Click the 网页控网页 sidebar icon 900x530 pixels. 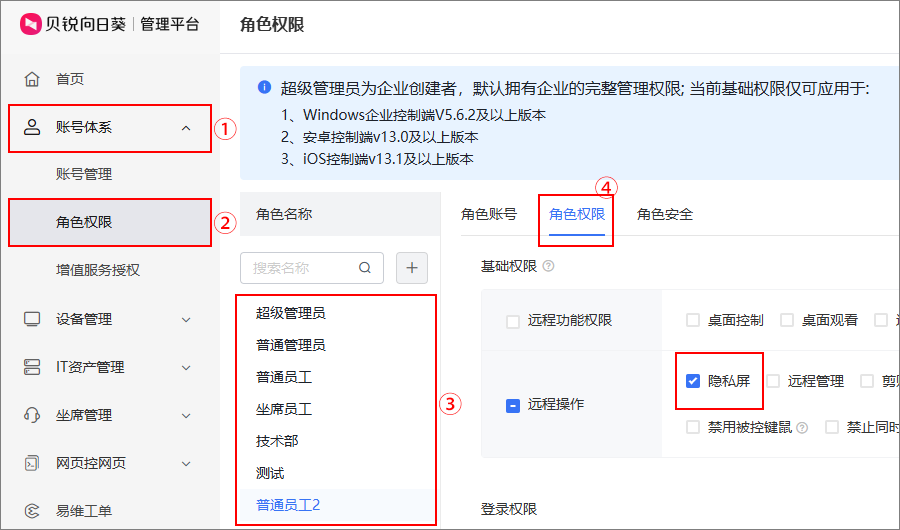(x=32, y=463)
